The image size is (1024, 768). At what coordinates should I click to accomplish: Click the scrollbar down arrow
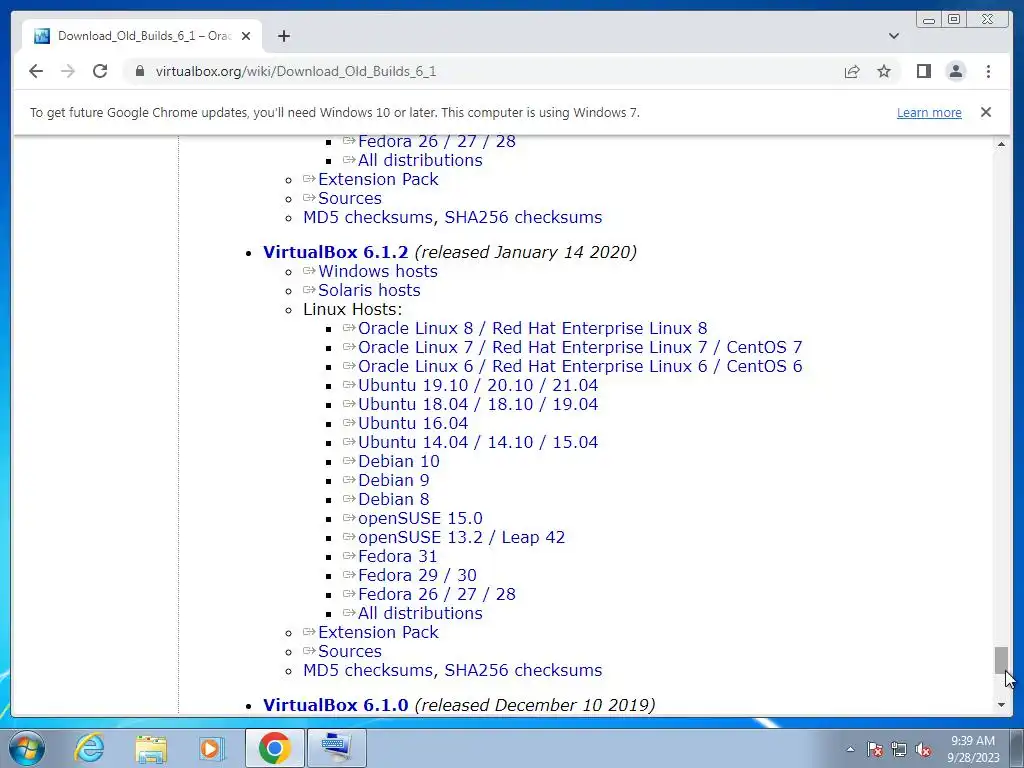tap(1001, 705)
